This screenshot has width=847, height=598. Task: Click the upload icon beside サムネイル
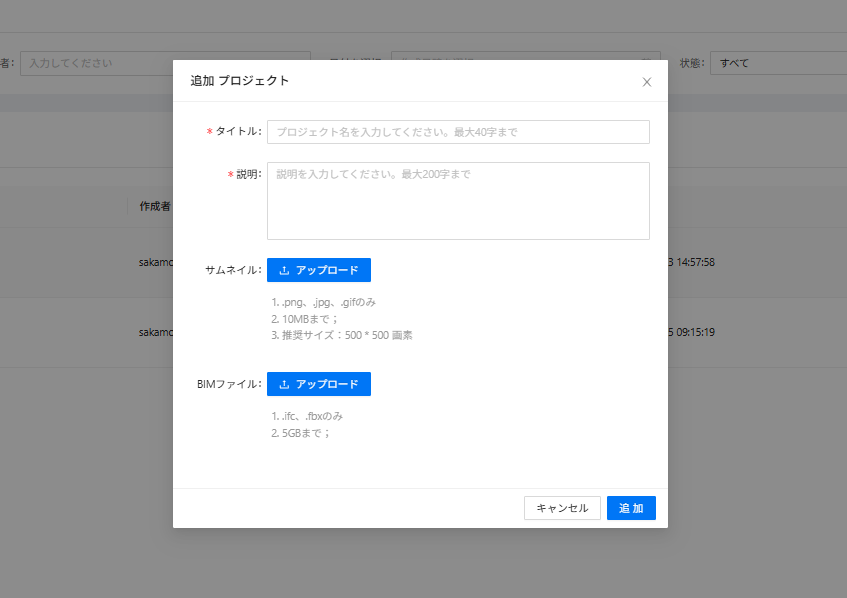pyautogui.click(x=284, y=270)
